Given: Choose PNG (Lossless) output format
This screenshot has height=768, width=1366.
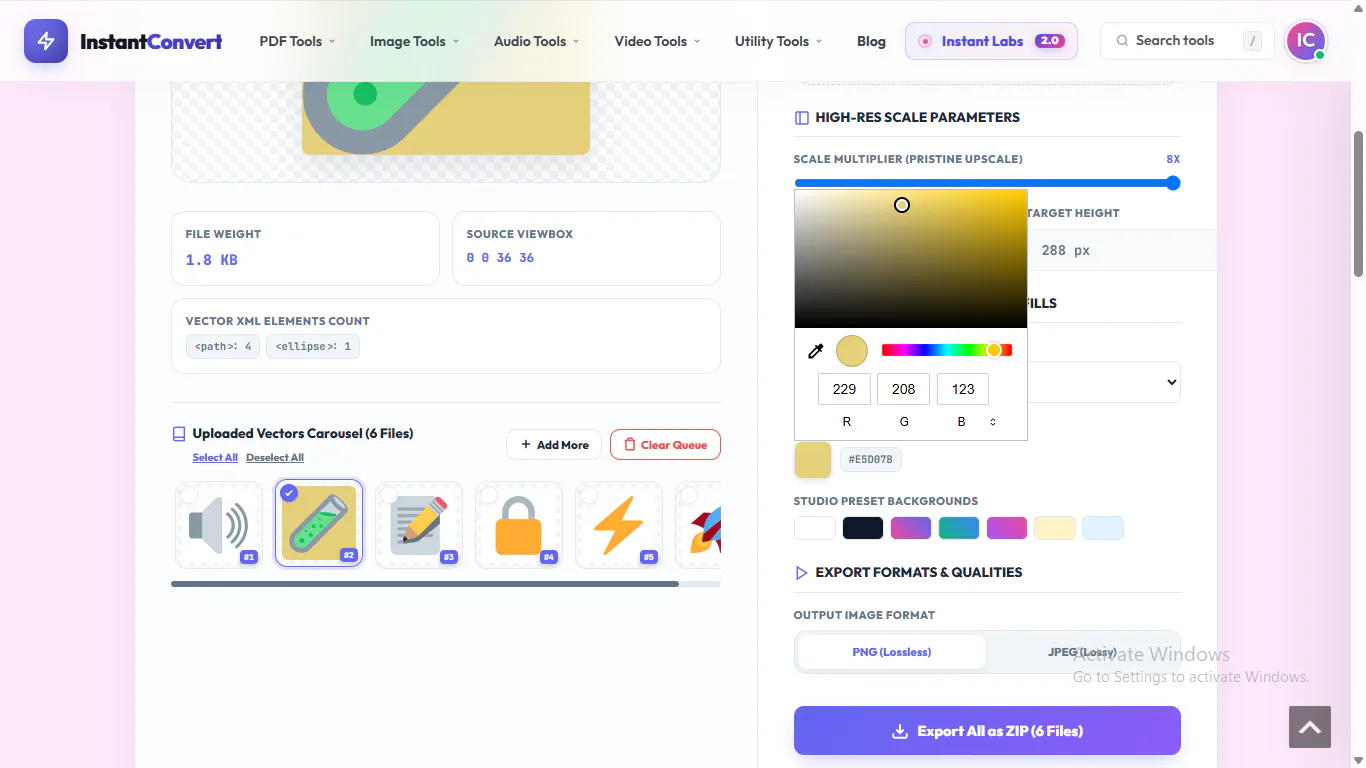Looking at the screenshot, I should (x=891, y=652).
